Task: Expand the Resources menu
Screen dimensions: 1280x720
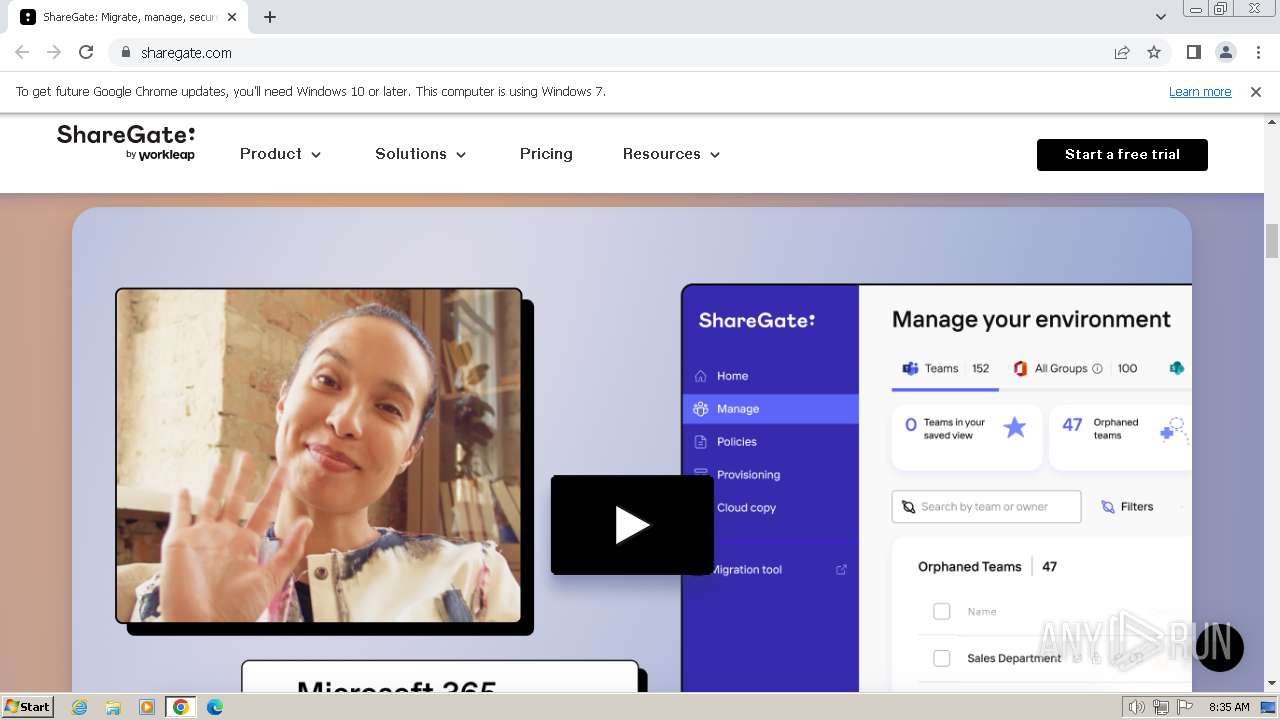Action: (x=672, y=154)
